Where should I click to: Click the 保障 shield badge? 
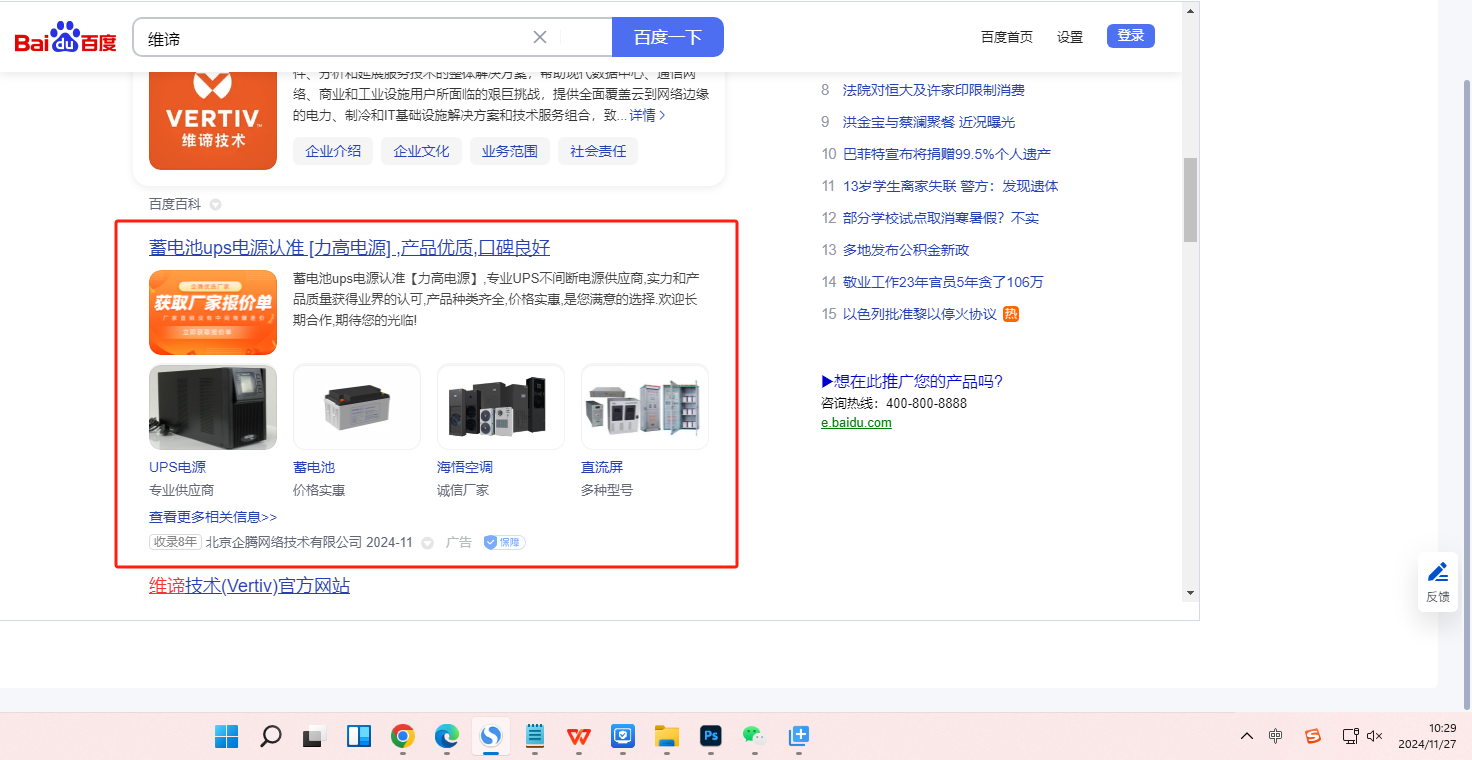click(x=504, y=542)
